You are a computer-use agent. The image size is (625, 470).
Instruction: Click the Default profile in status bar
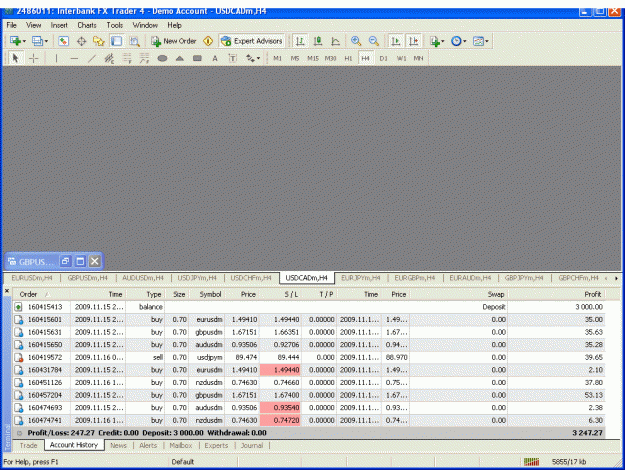[x=182, y=462]
